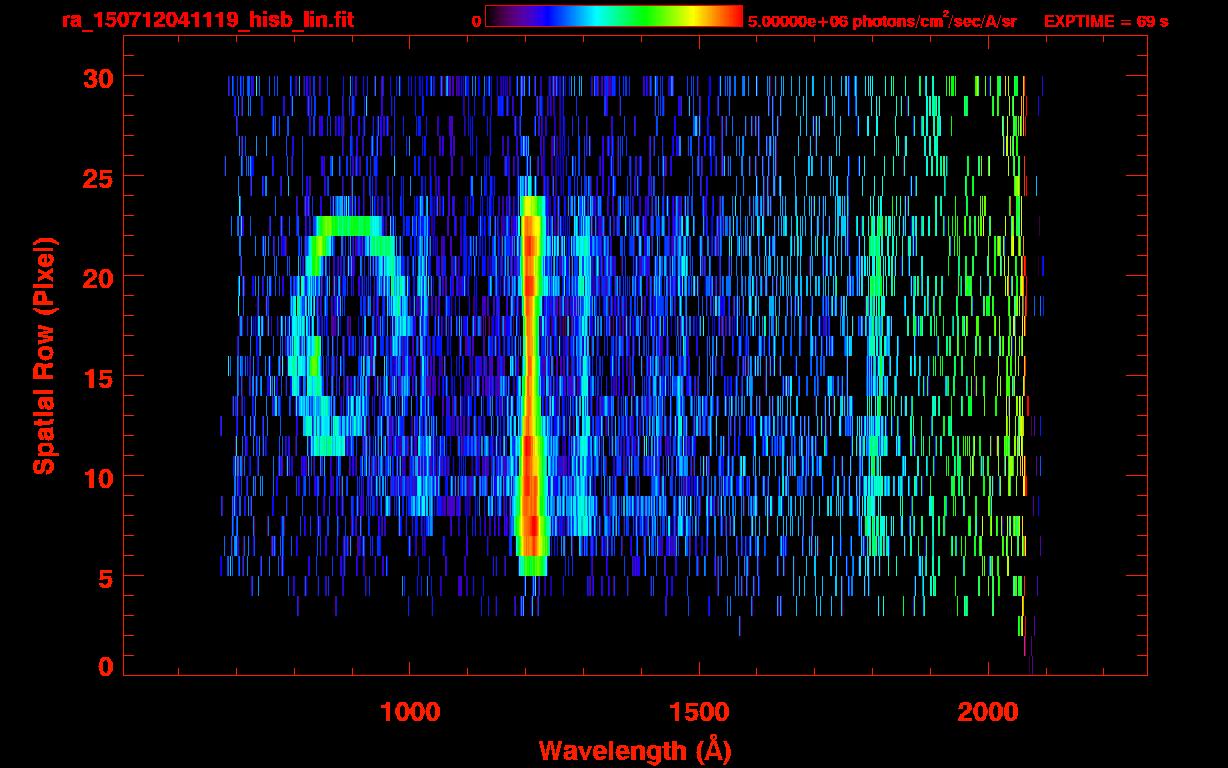1228x768 pixels.
Task: Click the y-axis tick label 15
Action: pos(97,377)
